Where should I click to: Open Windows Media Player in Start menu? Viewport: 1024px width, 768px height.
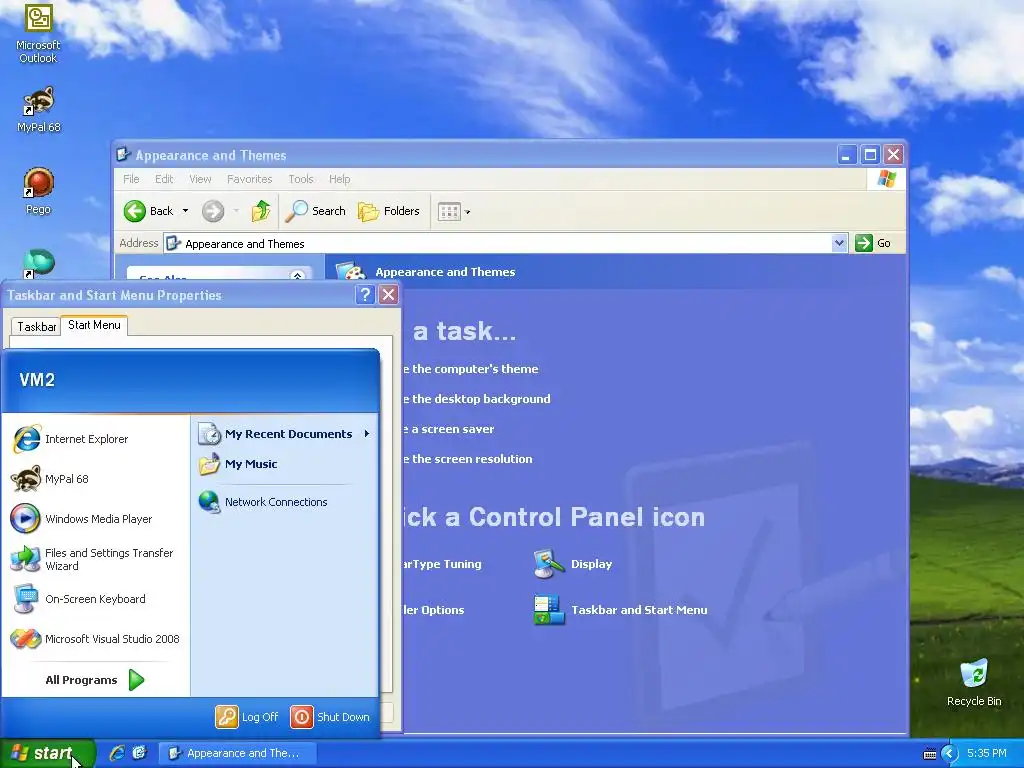point(97,519)
